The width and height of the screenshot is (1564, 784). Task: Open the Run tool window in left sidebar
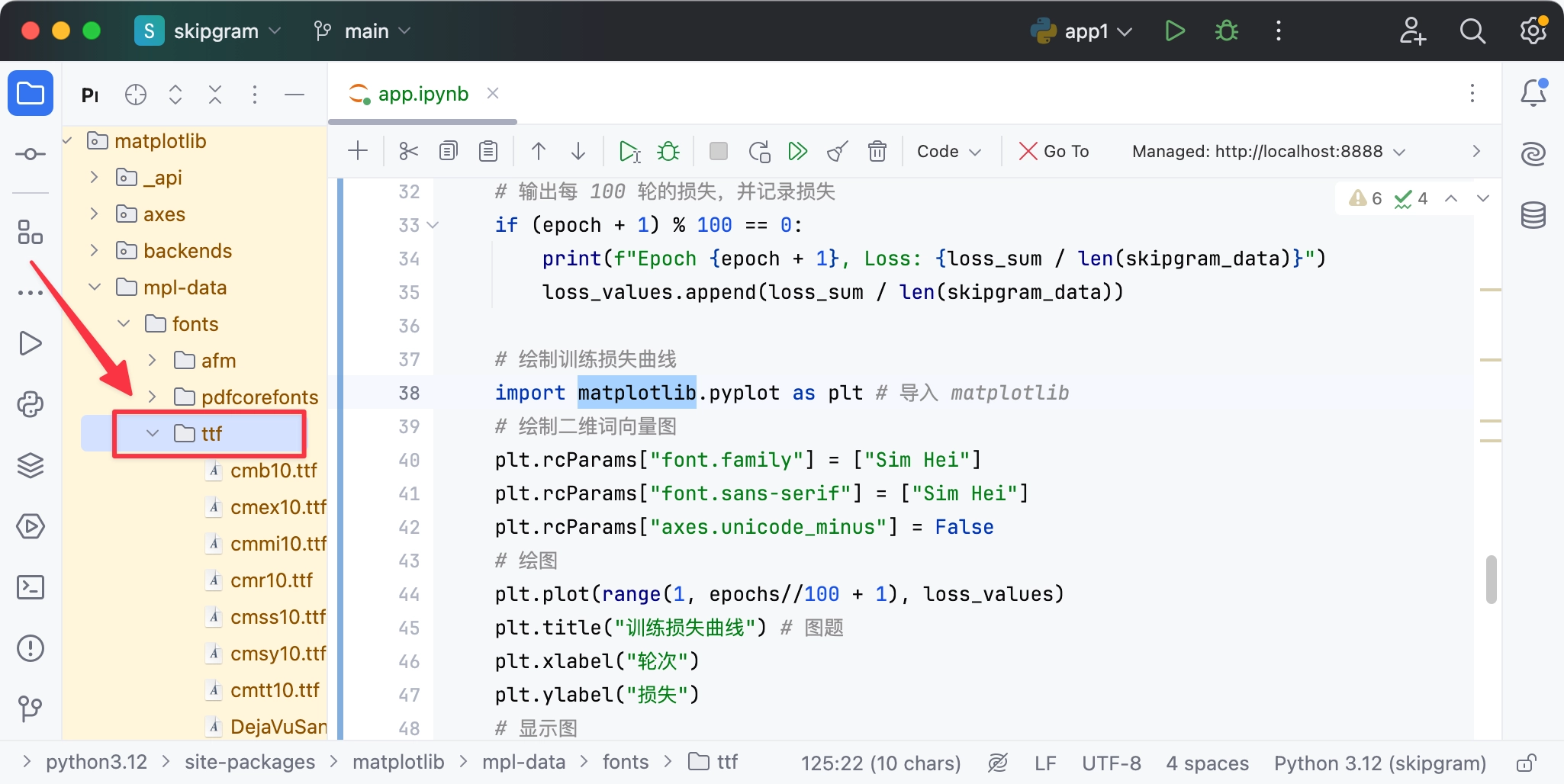click(x=31, y=343)
